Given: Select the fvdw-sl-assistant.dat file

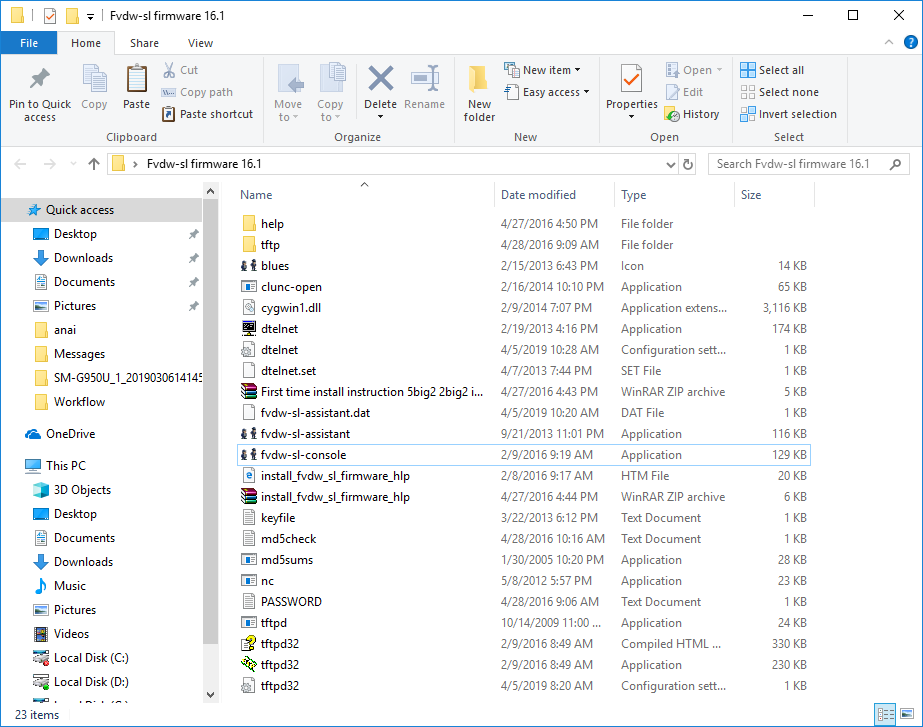Looking at the screenshot, I should pyautogui.click(x=523, y=413).
